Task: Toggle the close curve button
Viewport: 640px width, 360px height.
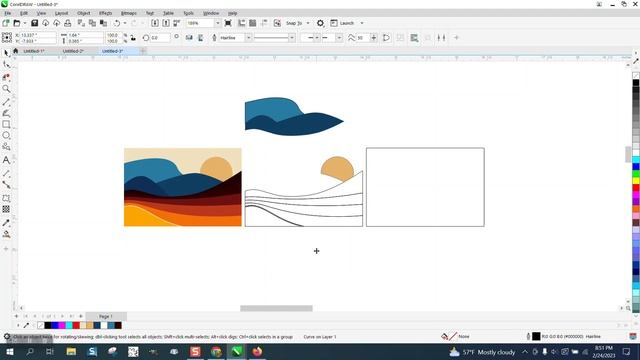Action: [x=386, y=38]
